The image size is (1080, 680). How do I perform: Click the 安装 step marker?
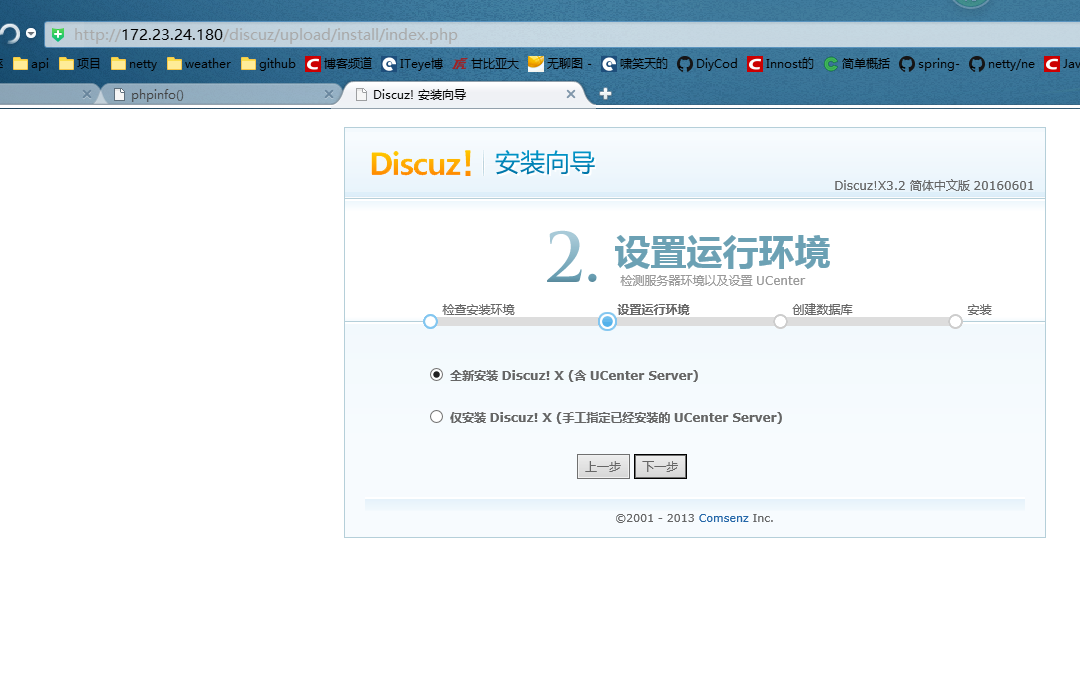(955, 321)
